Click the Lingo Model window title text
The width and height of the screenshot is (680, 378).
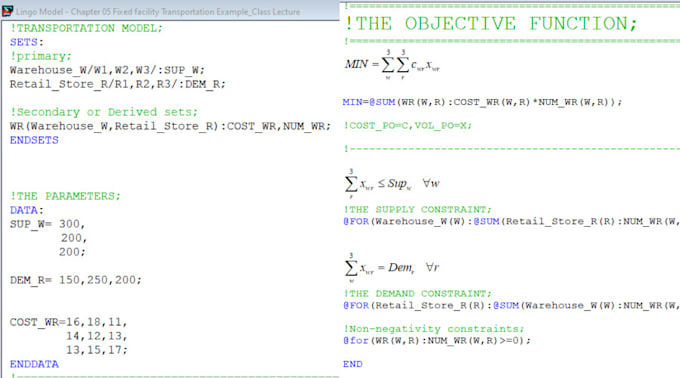pyautogui.click(x=158, y=12)
